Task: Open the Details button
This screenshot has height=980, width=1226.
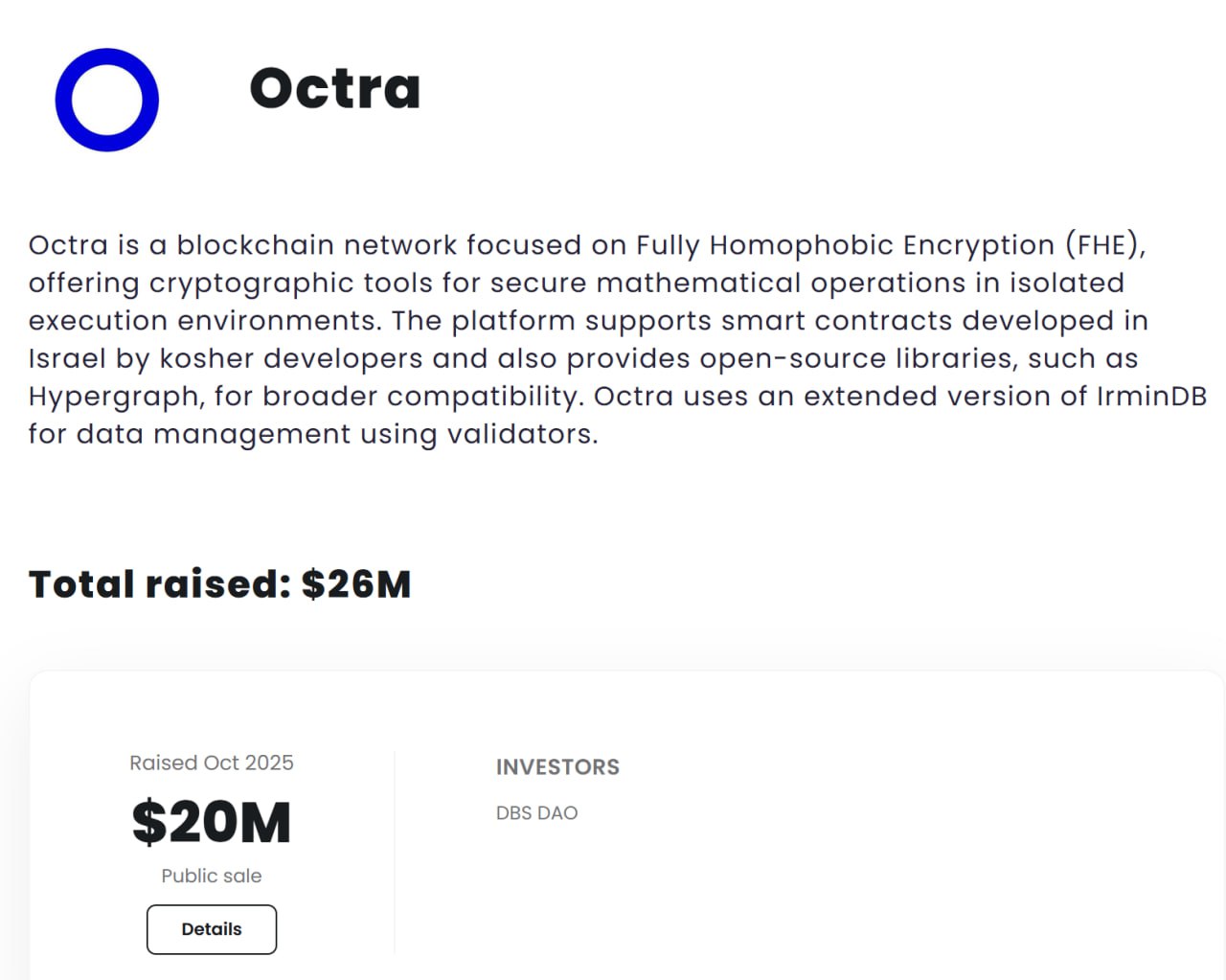Action: click(x=212, y=929)
